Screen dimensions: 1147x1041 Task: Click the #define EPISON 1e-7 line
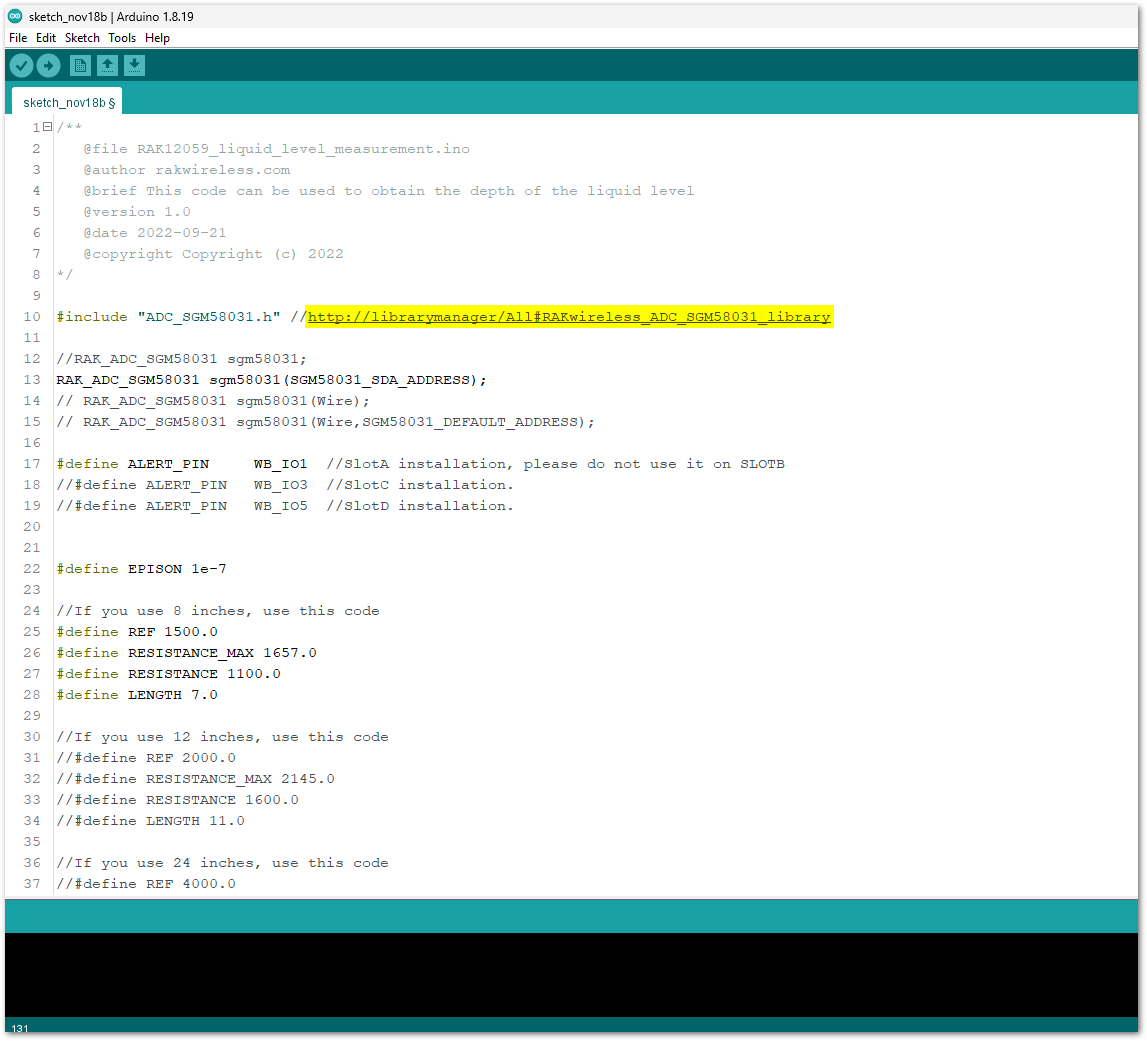[x=141, y=568]
